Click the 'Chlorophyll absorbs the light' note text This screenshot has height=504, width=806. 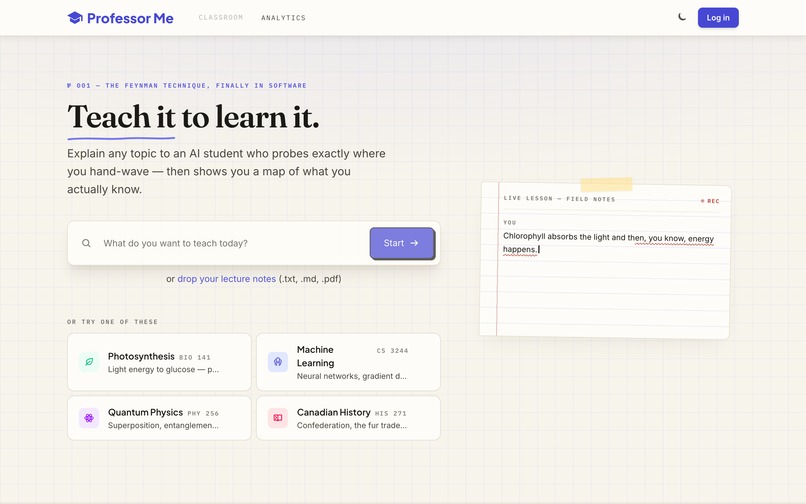[x=608, y=243]
